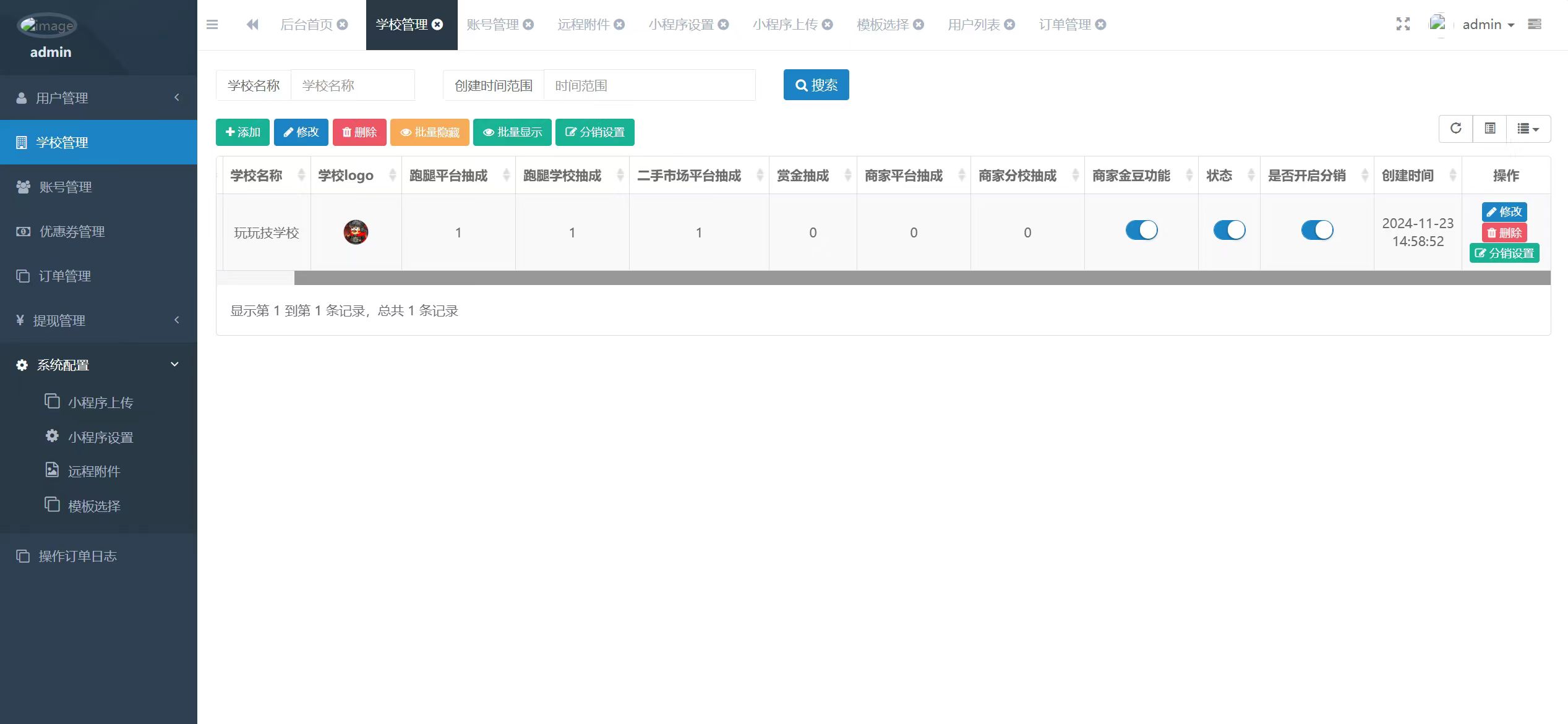
Task: Switch to the 订单管理 tab
Action: 1065,25
